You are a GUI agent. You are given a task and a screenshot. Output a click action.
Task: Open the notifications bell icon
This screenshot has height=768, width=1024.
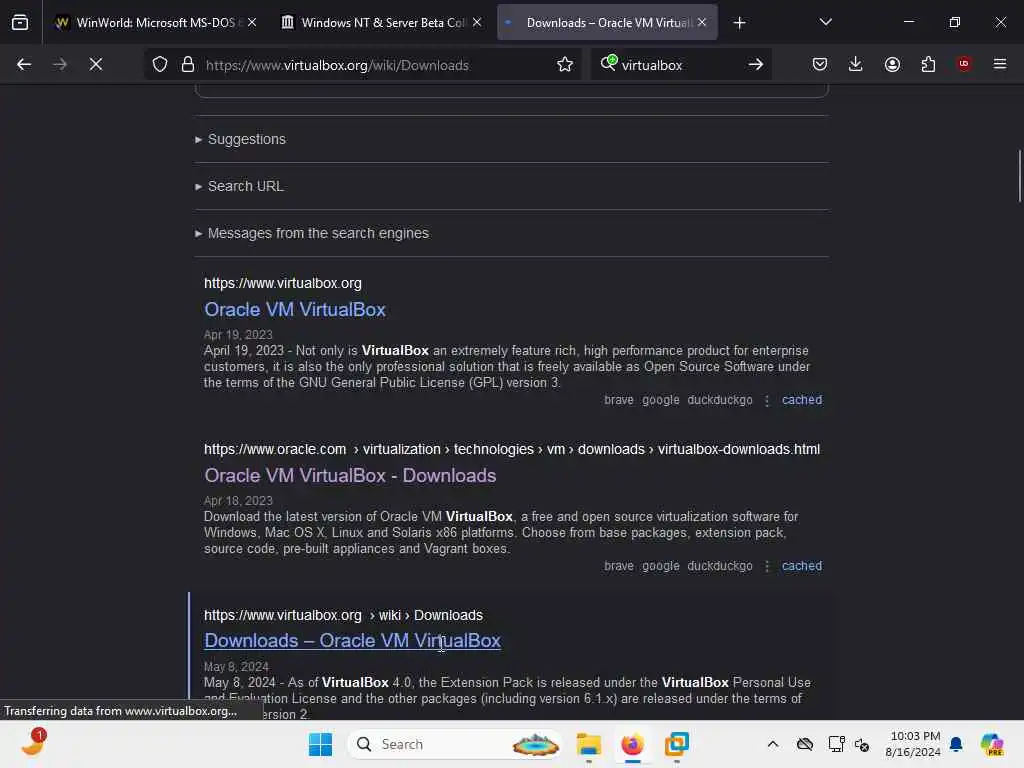point(956,744)
